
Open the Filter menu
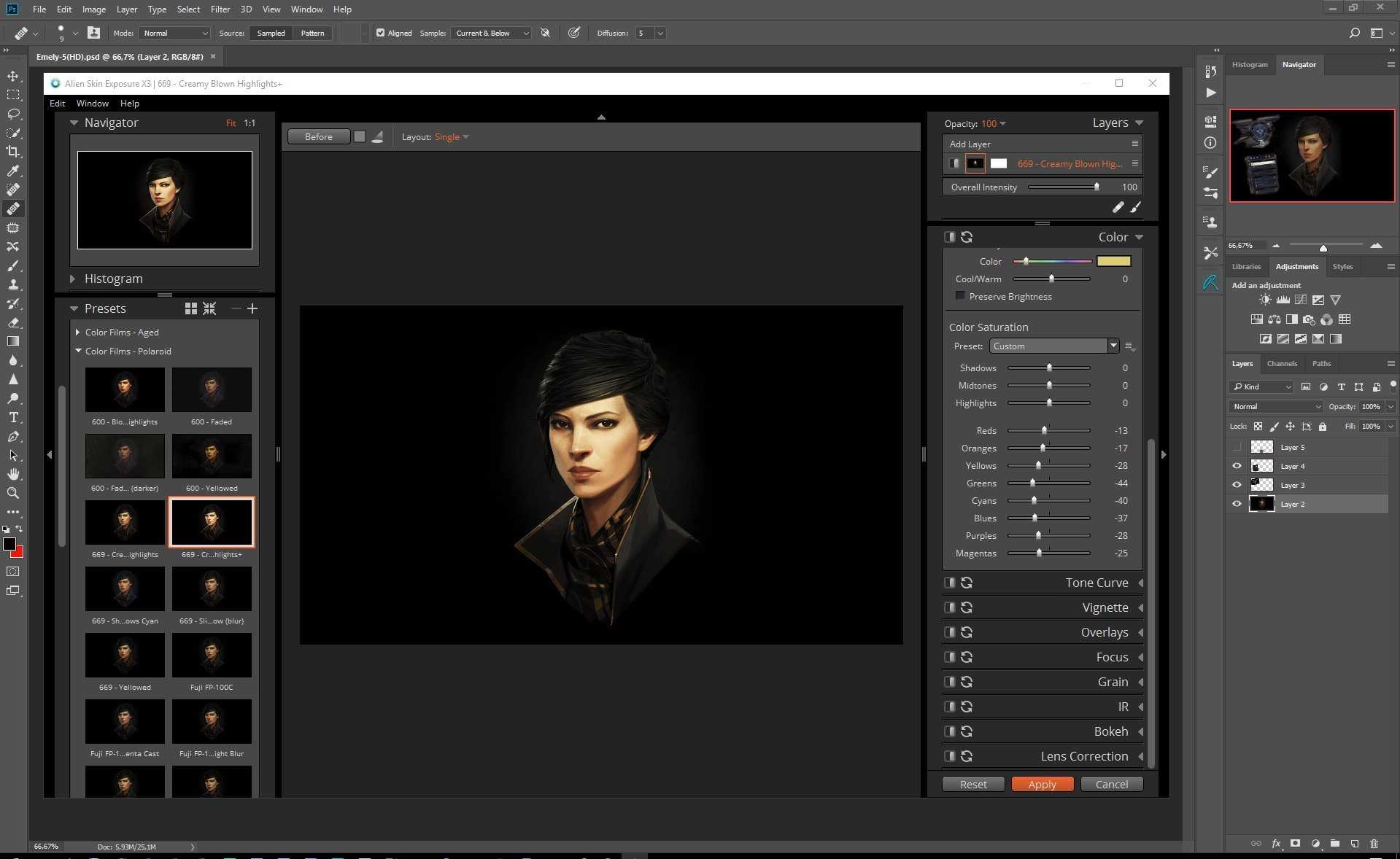pos(220,9)
